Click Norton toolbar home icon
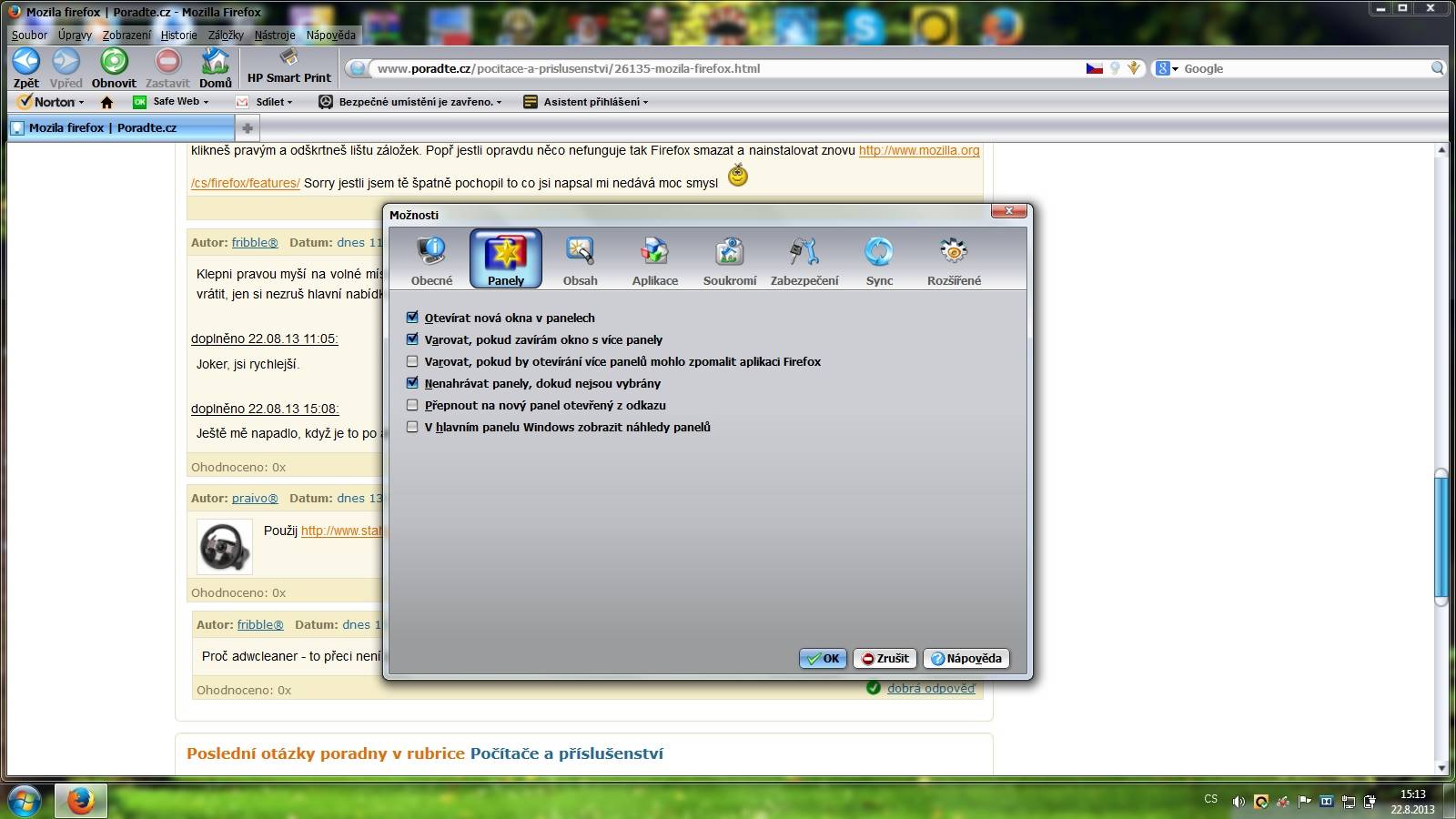The image size is (1456, 819). coord(106,102)
